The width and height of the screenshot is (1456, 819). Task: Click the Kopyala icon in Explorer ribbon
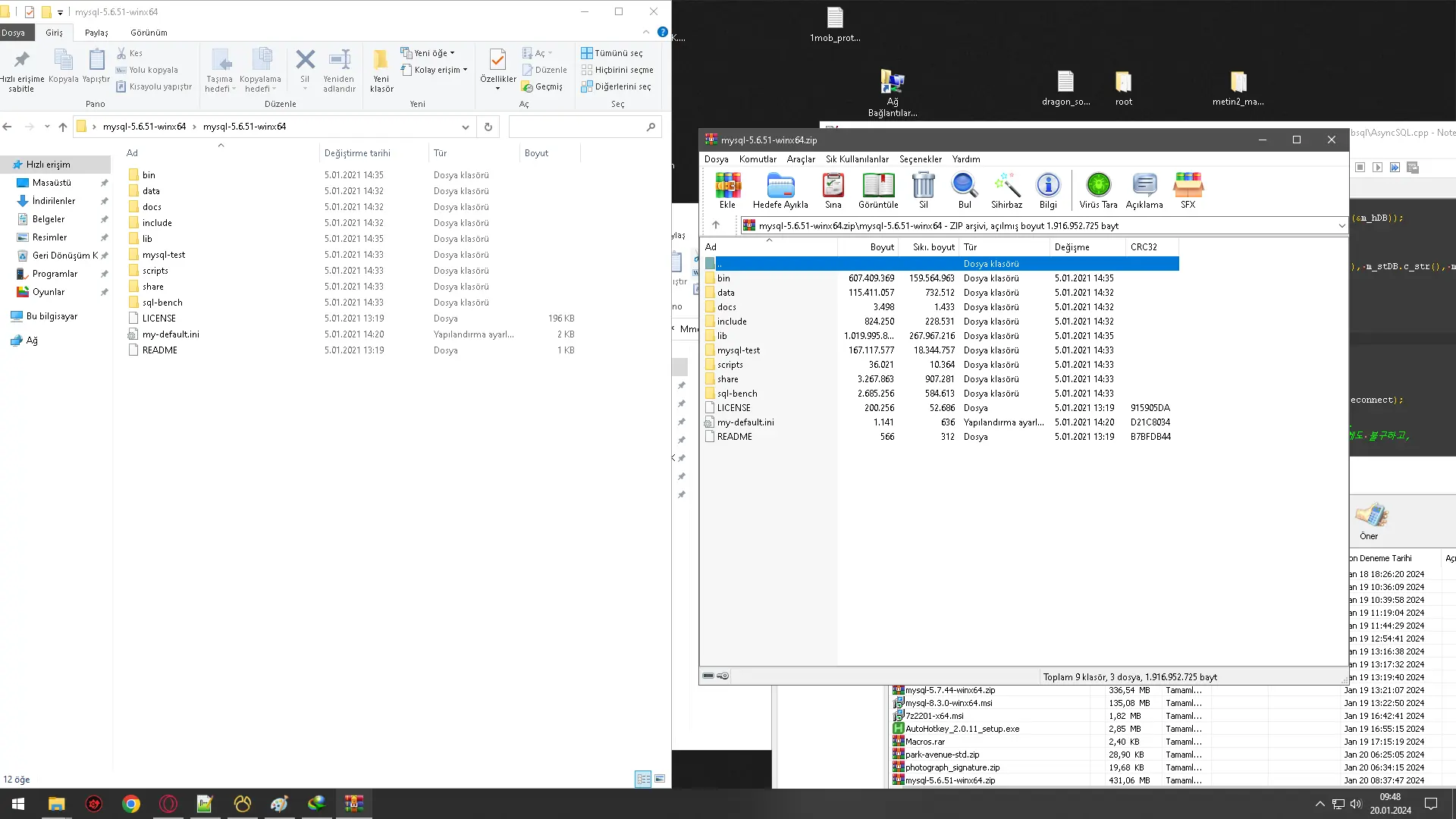point(64,67)
